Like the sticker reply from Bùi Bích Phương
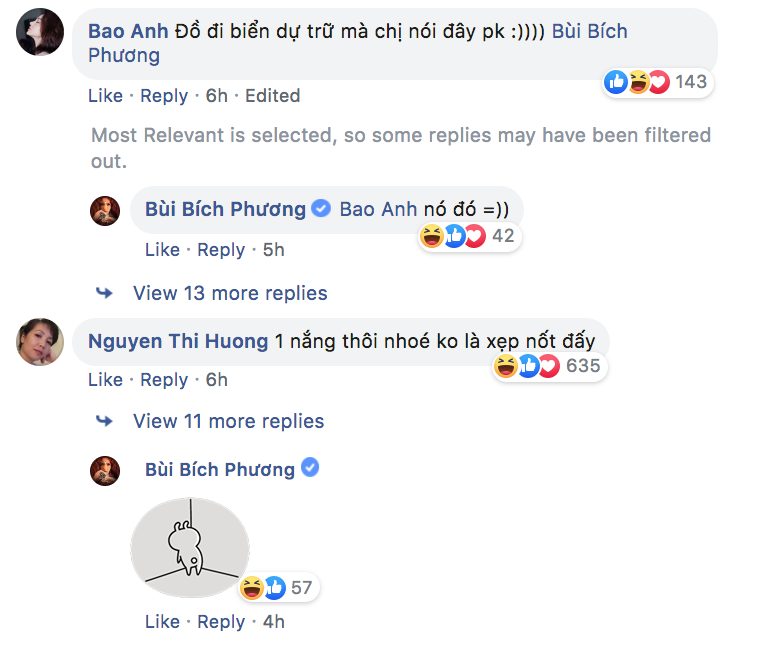This screenshot has width=764, height=648. coord(162,622)
